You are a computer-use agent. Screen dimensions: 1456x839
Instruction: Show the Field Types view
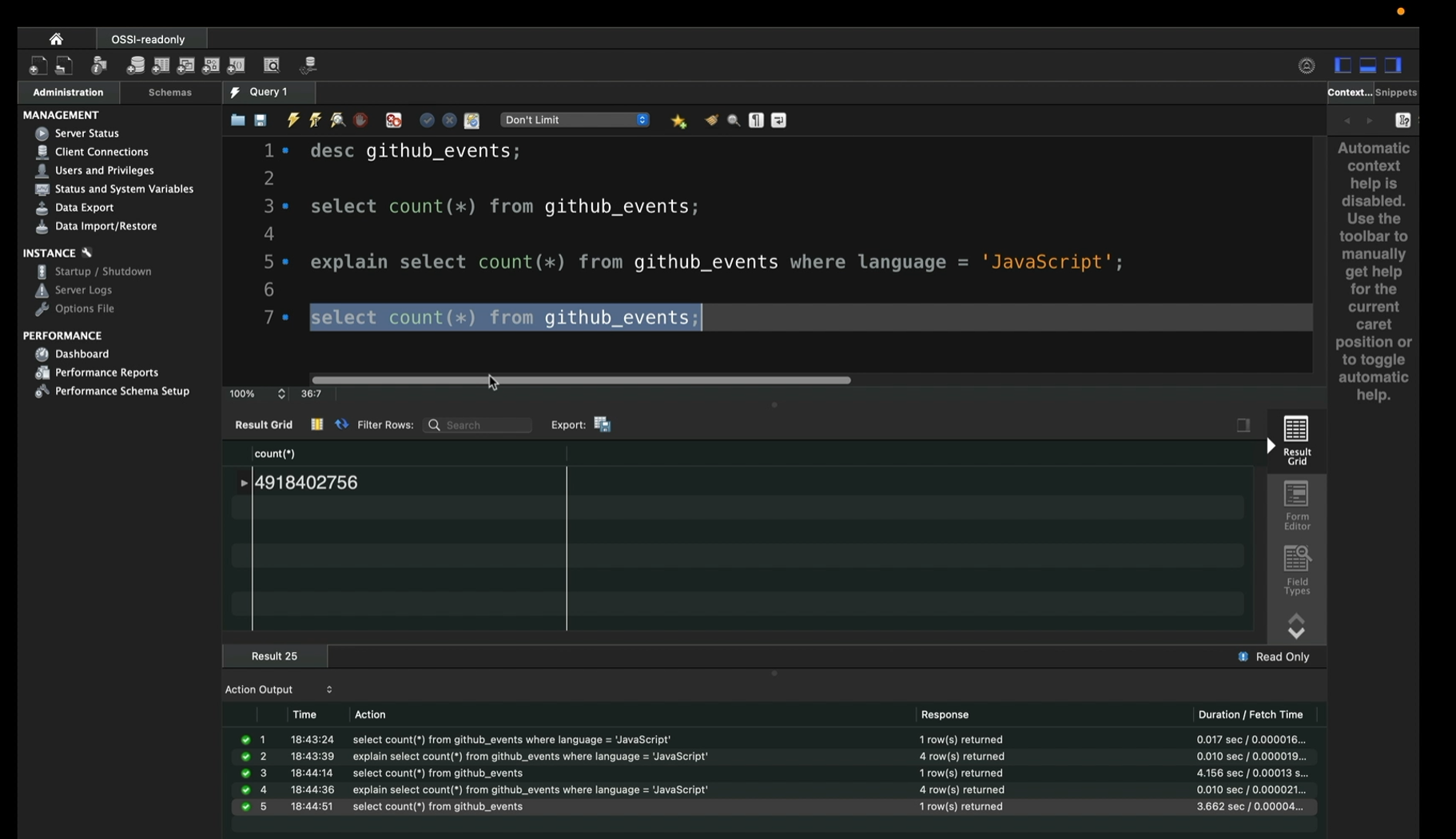[1296, 571]
